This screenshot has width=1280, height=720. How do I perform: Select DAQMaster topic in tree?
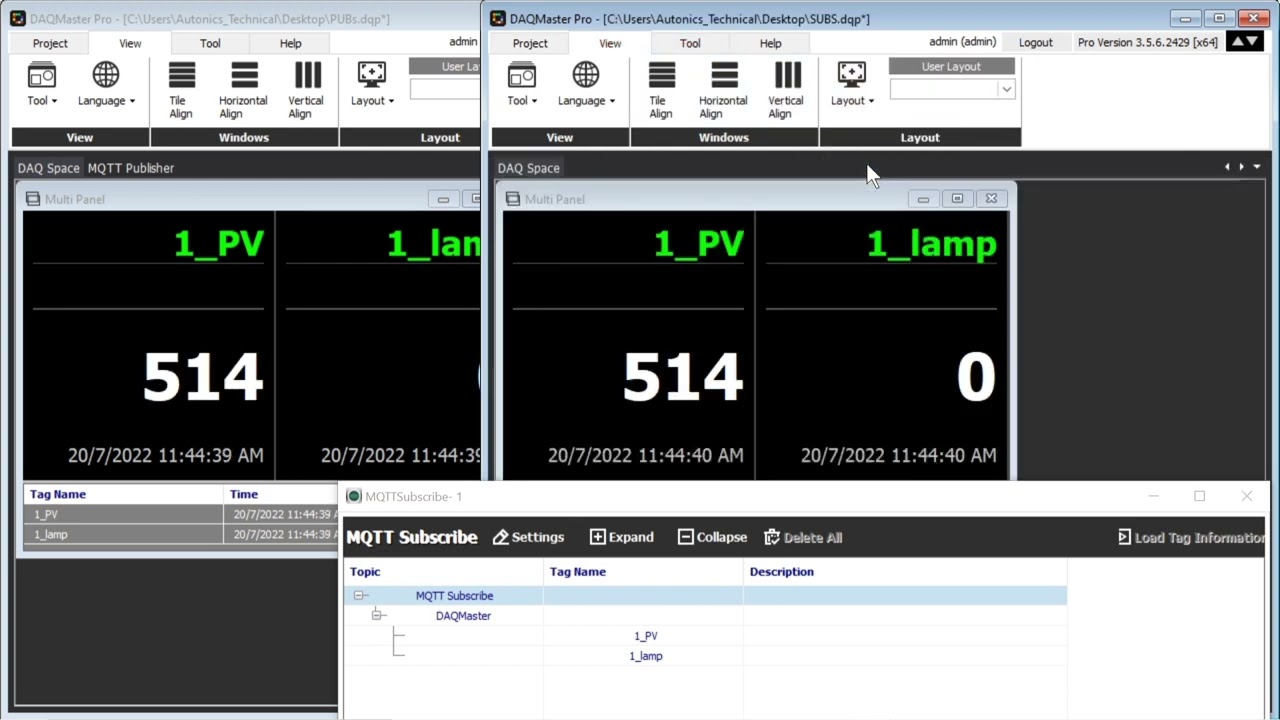463,616
